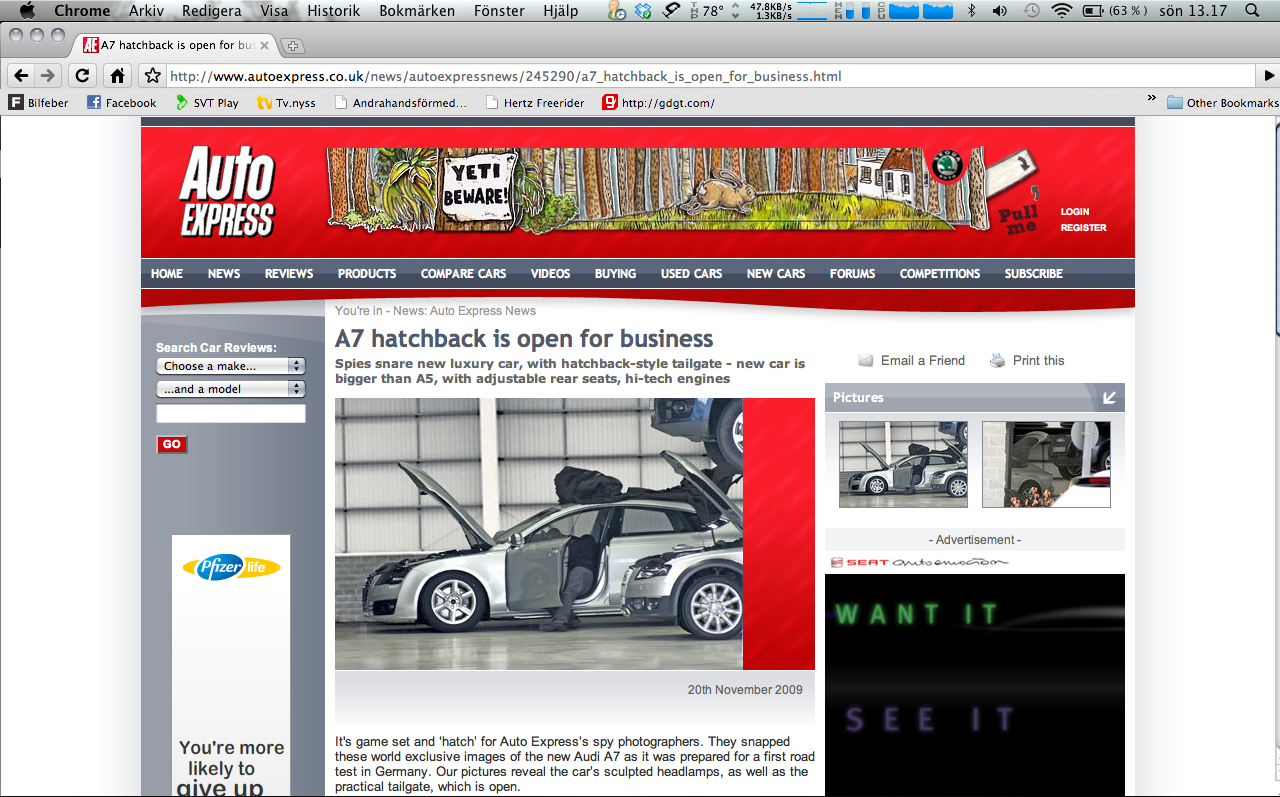Go to the browser Home page
The image size is (1280, 797).
(x=117, y=75)
